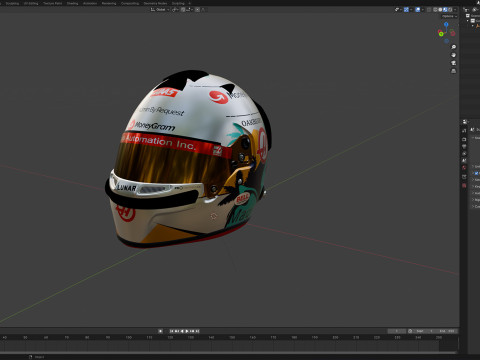480x360 pixels.
Task: Toggle the blue checkbox in properties panel
Action: pyautogui.click(x=476, y=173)
